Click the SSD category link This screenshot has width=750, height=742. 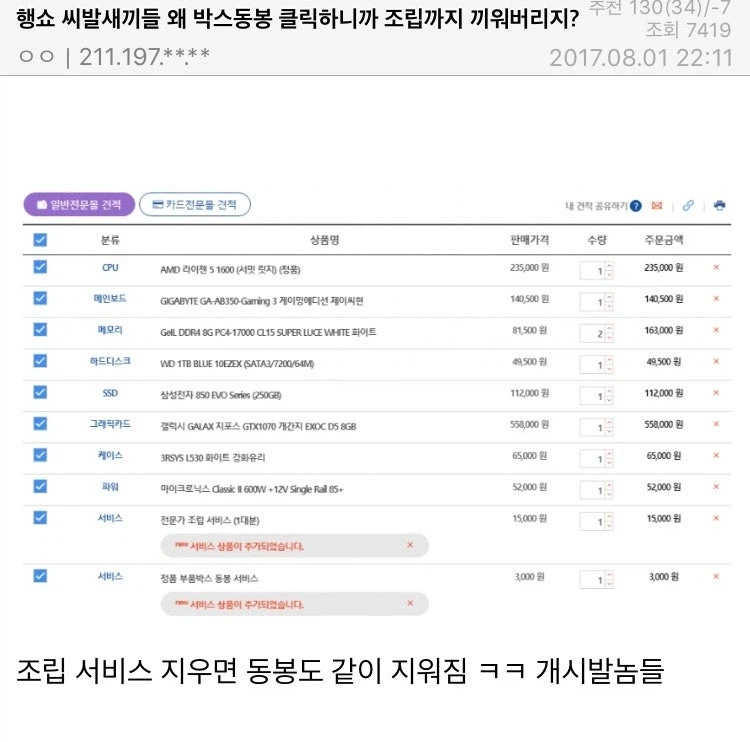(x=110, y=393)
